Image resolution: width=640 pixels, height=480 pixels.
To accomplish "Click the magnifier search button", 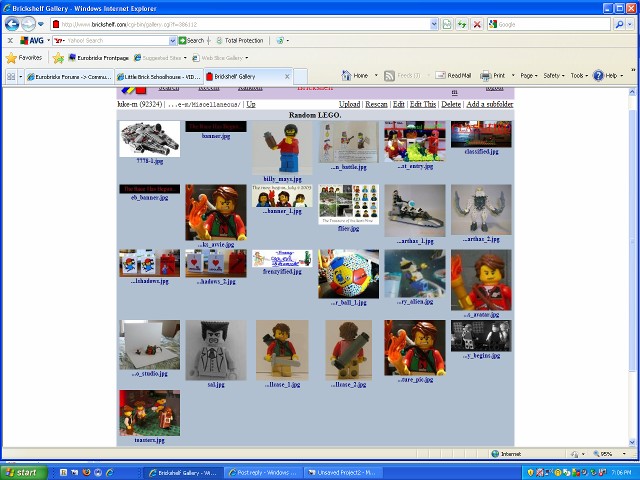I will tap(619, 24).
